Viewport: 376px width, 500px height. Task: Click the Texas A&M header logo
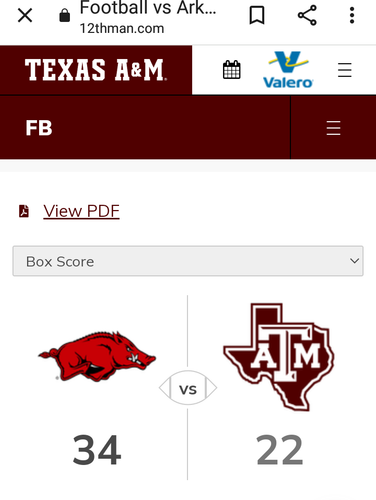(95, 70)
